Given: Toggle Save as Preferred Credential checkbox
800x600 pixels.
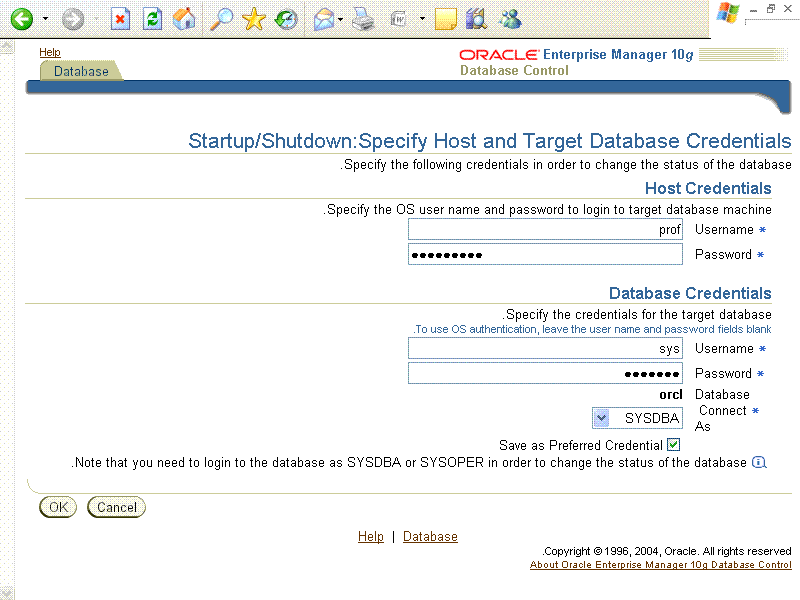Looking at the screenshot, I should pos(674,444).
